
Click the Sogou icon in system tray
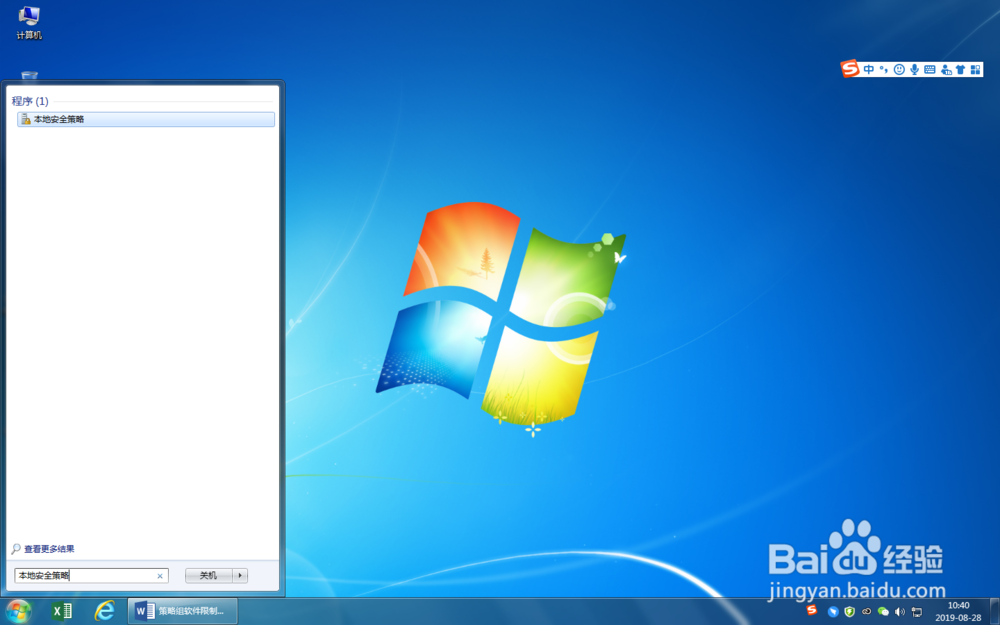[x=811, y=610]
